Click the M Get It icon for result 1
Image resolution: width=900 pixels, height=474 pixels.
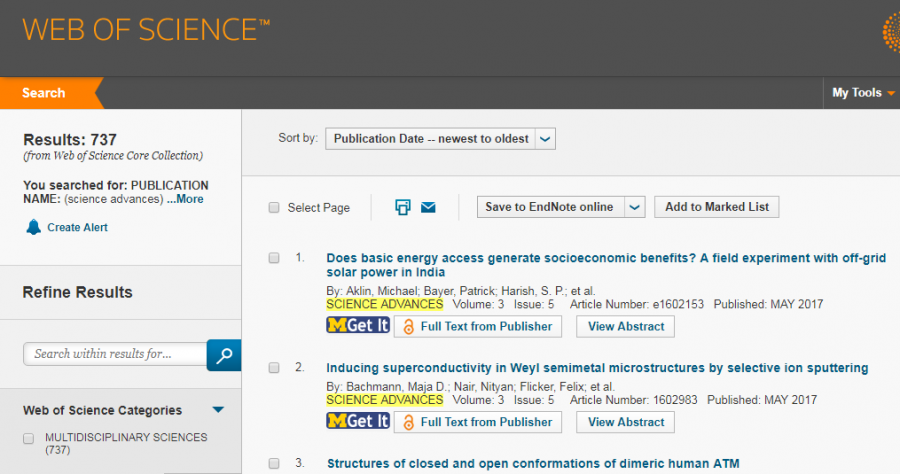(357, 326)
